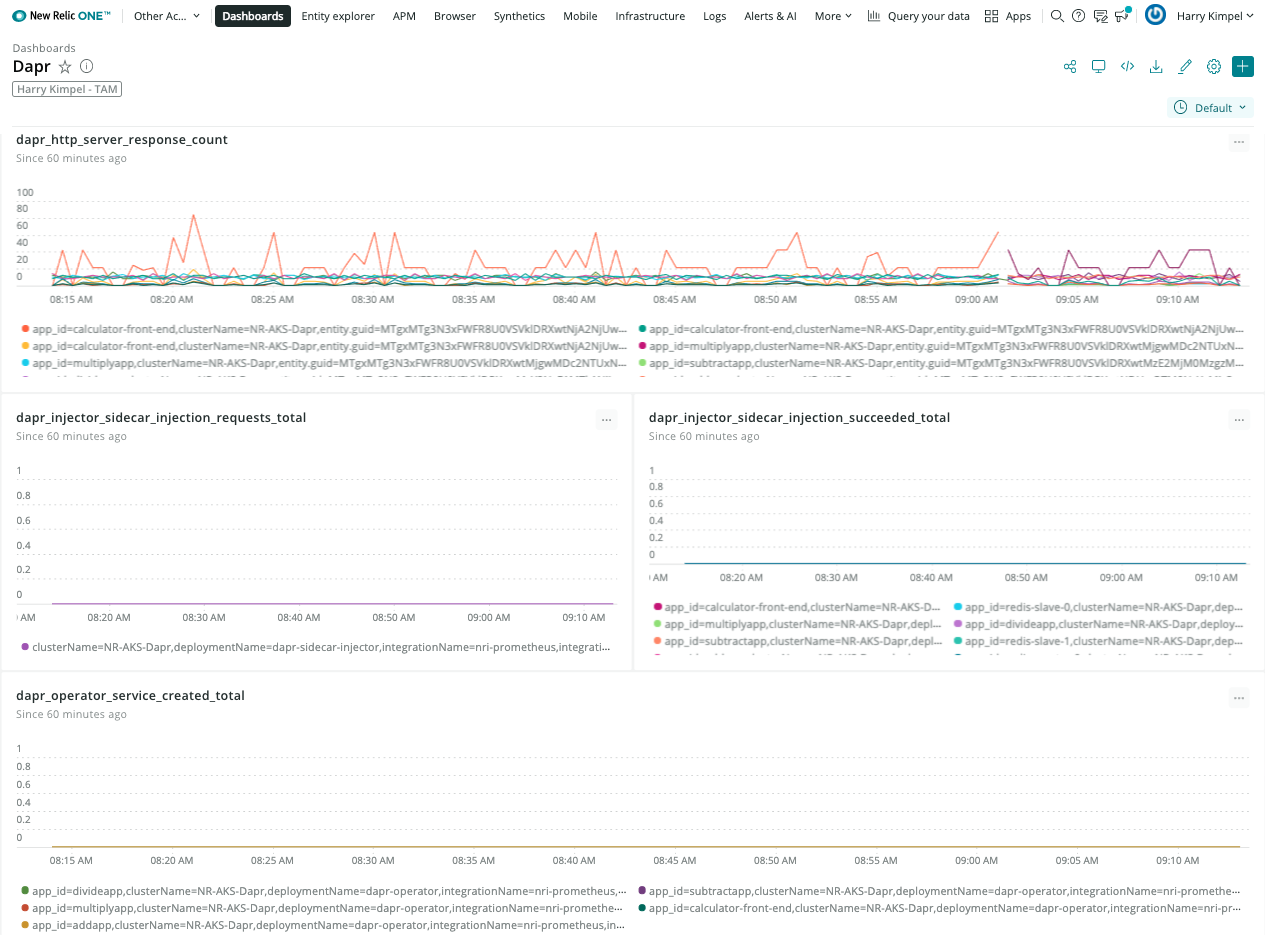1265x935 pixels.
Task: Expand the More navigation menu
Action: click(833, 16)
